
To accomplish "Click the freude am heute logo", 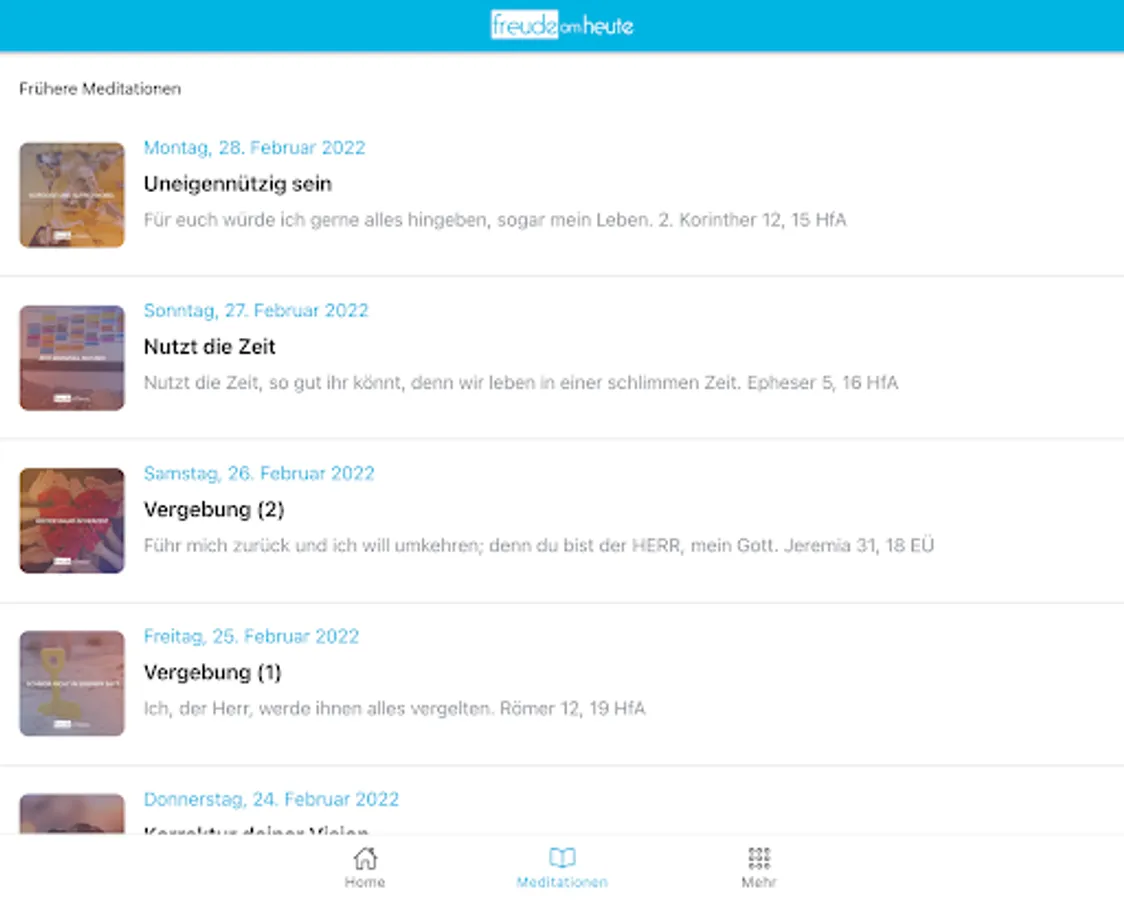I will coord(562,25).
